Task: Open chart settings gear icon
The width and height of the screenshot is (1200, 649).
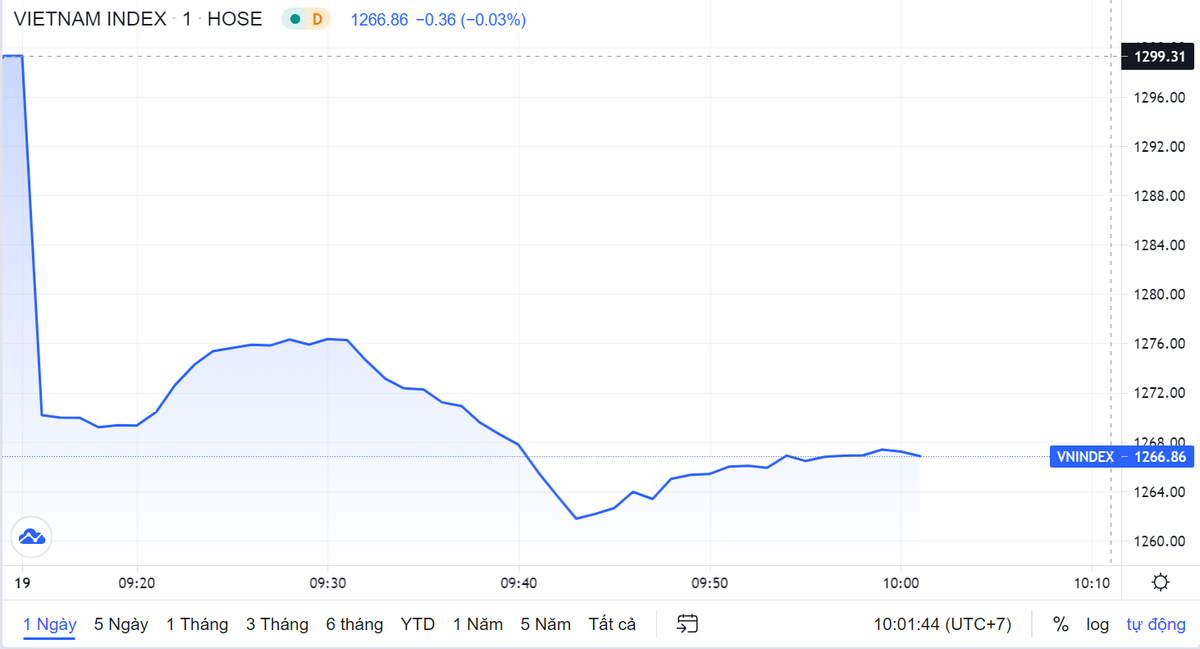Action: click(x=1160, y=583)
